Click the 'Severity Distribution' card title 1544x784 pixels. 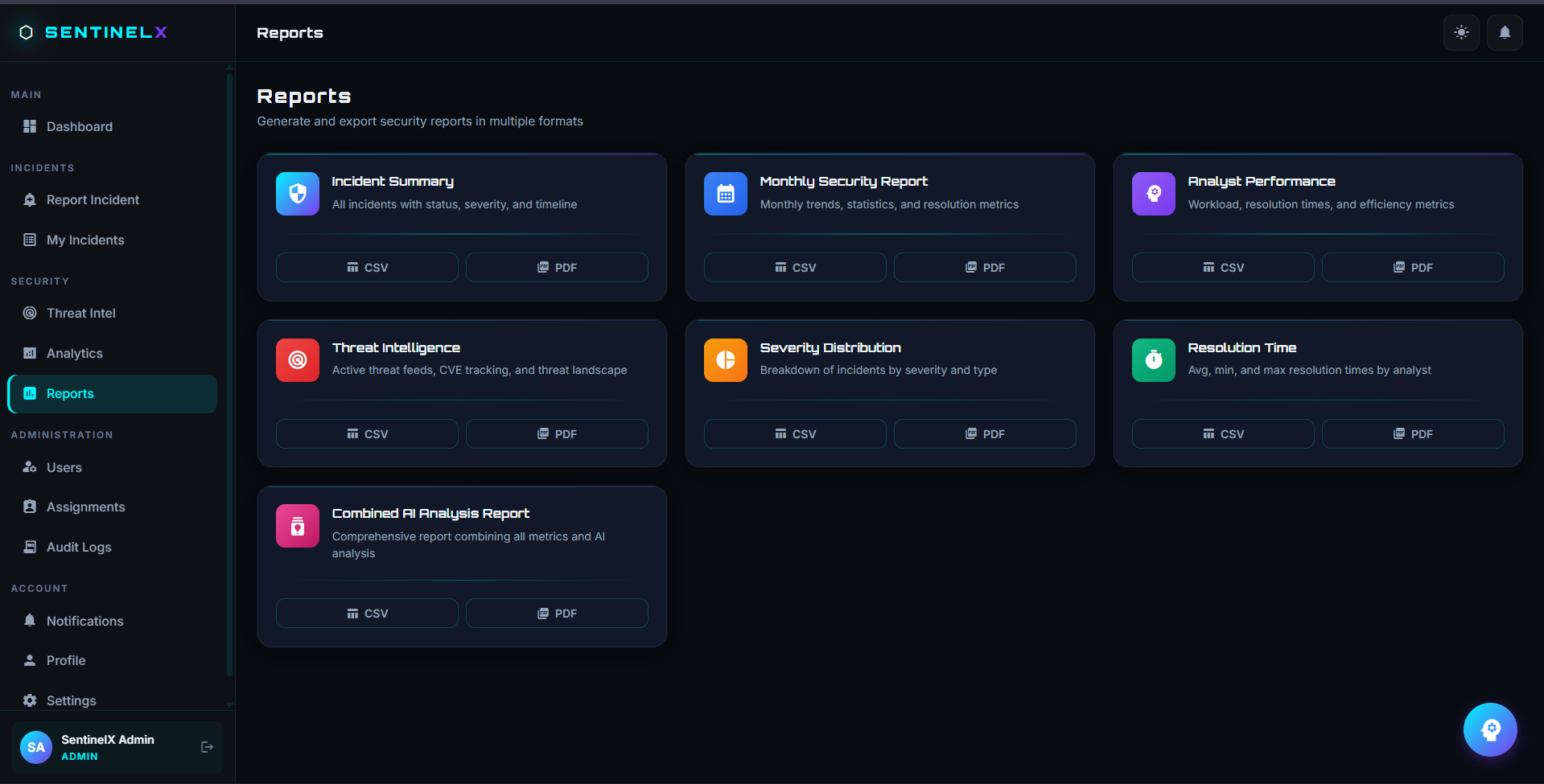click(830, 347)
